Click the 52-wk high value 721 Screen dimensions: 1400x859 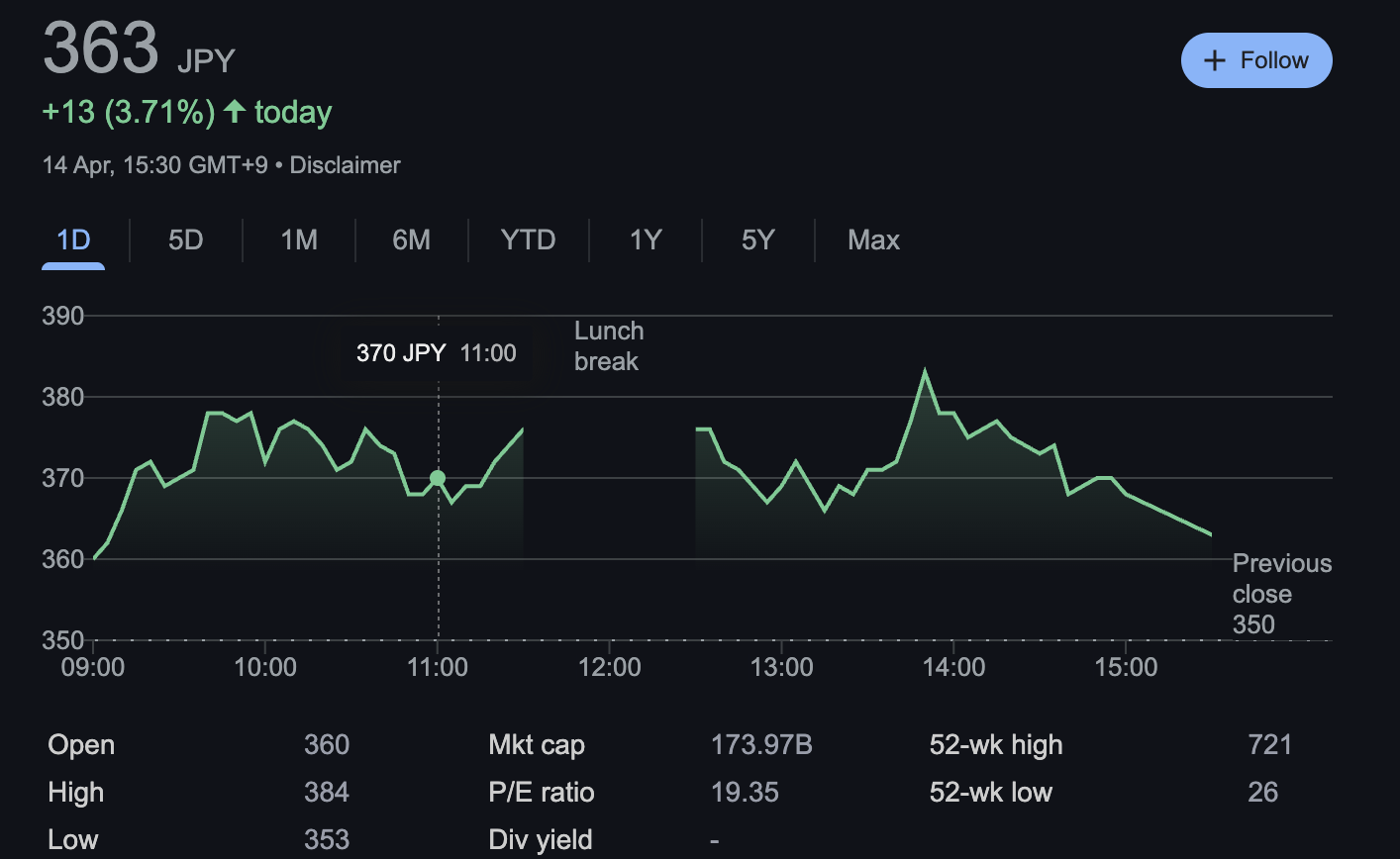pos(1270,744)
